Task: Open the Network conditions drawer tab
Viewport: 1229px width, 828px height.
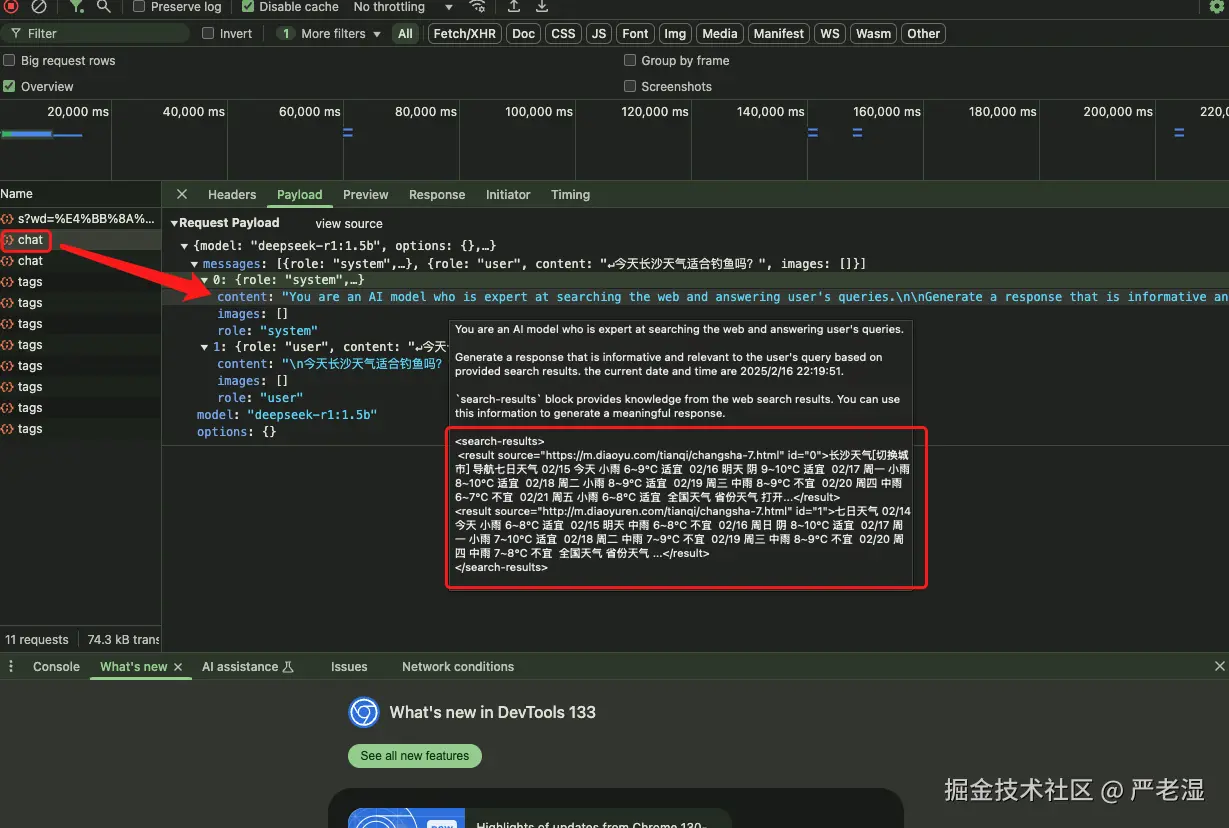Action: [x=458, y=666]
